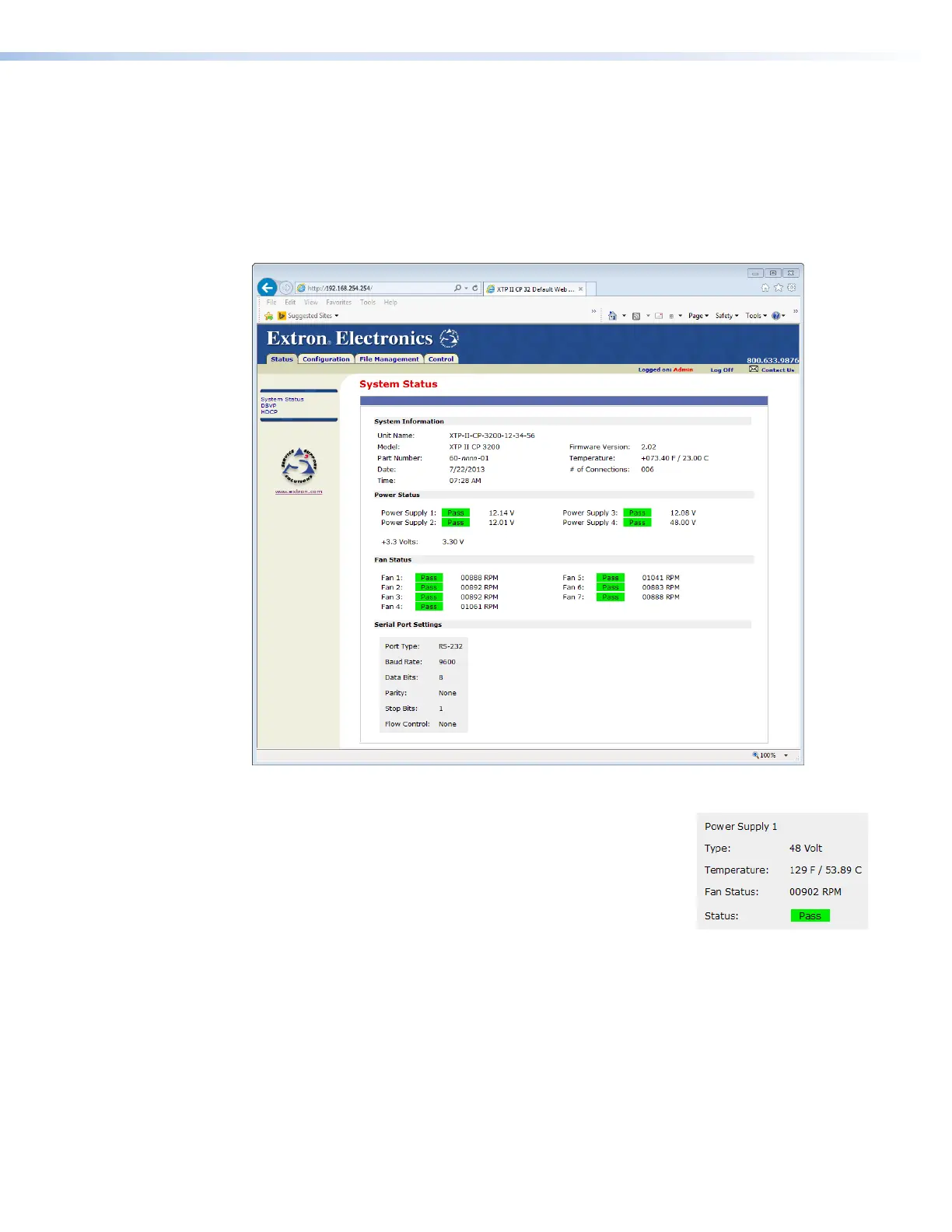
Task: Open the Help menu
Action: [x=390, y=303]
